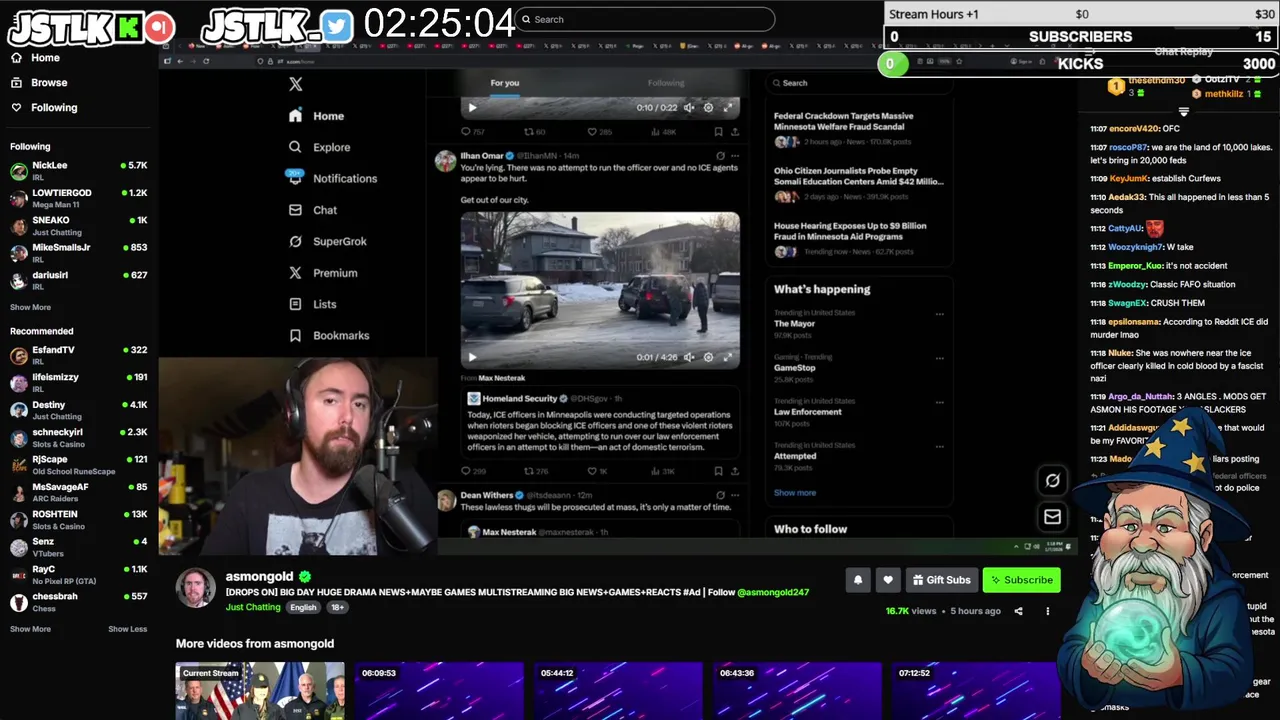This screenshot has width=1280, height=720.
Task: Open NickLee channel in Following list
Action: [78, 170]
